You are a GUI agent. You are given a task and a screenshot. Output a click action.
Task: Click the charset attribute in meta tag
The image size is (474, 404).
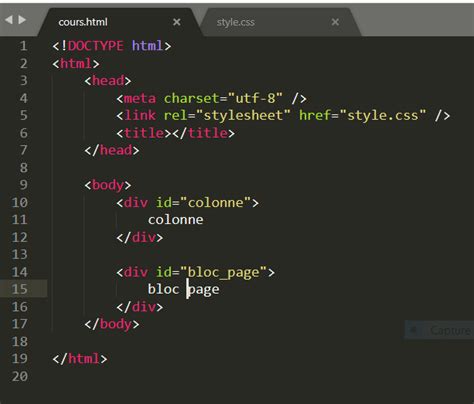pos(191,98)
